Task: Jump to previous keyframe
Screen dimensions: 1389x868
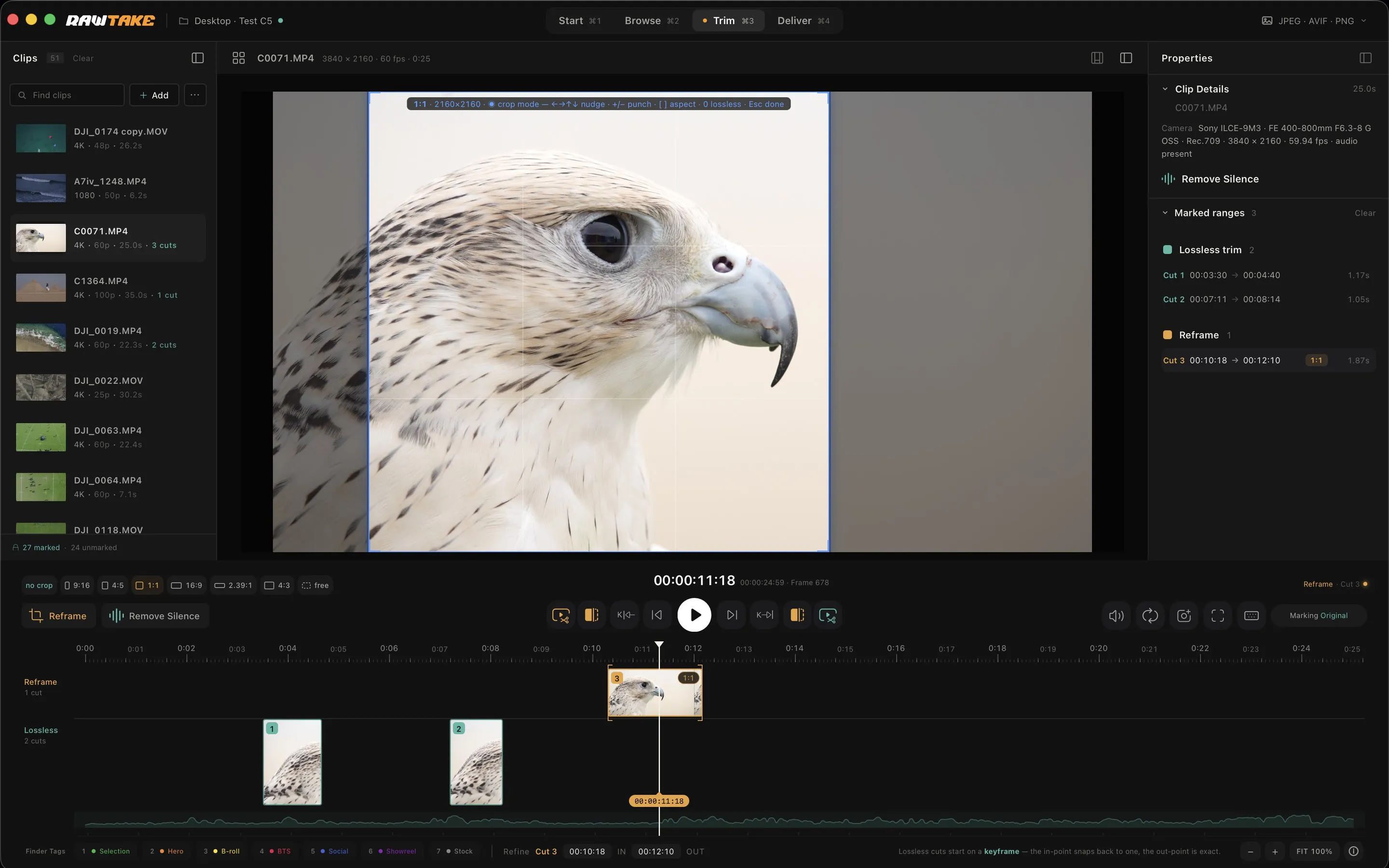Action: 626,615
